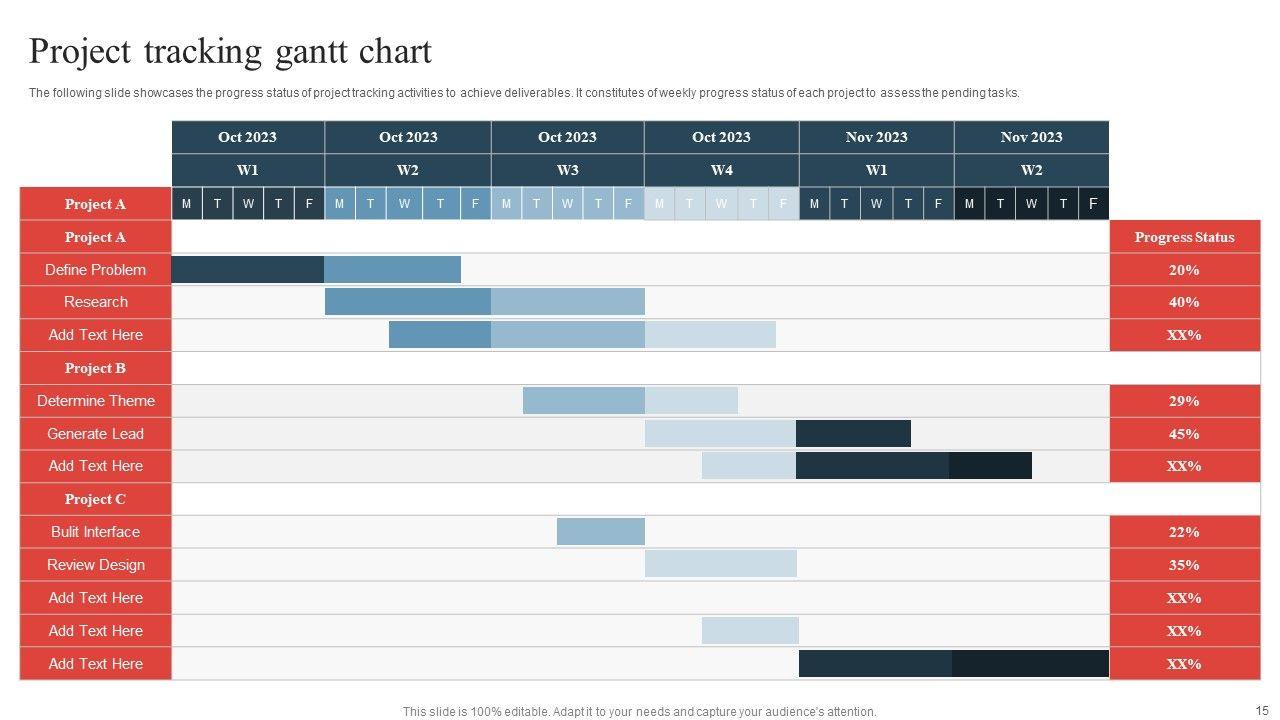This screenshot has width=1280, height=720.
Task: Click the 45% progress status cell
Action: pyautogui.click(x=1184, y=434)
